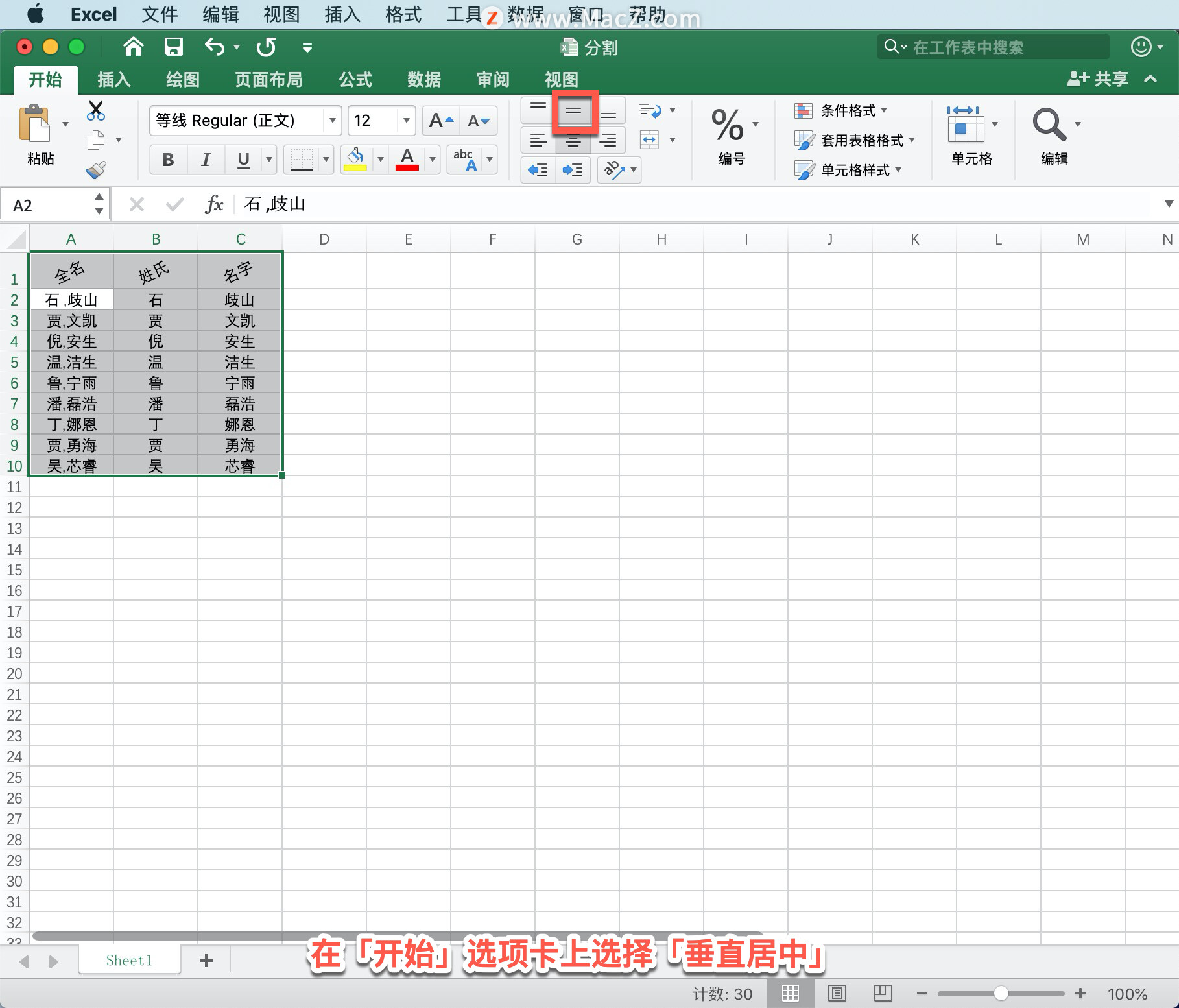Switch to 插入 ribbon tab
1179x1008 pixels.
114,79
